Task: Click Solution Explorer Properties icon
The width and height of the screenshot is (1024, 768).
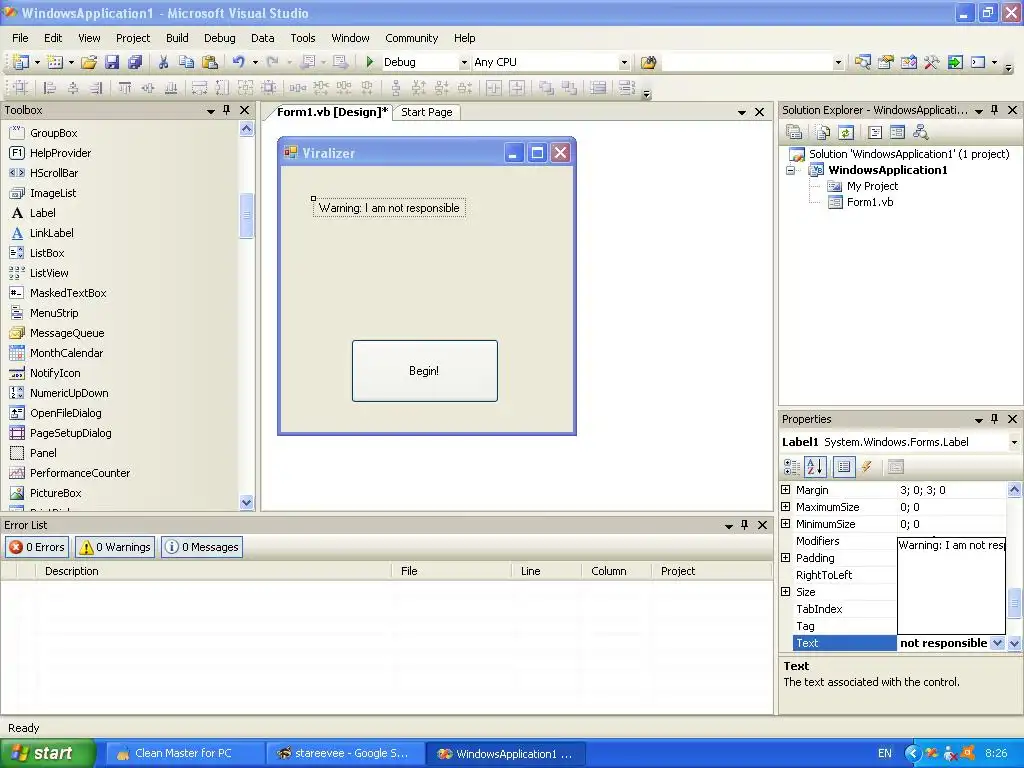Action: point(794,133)
